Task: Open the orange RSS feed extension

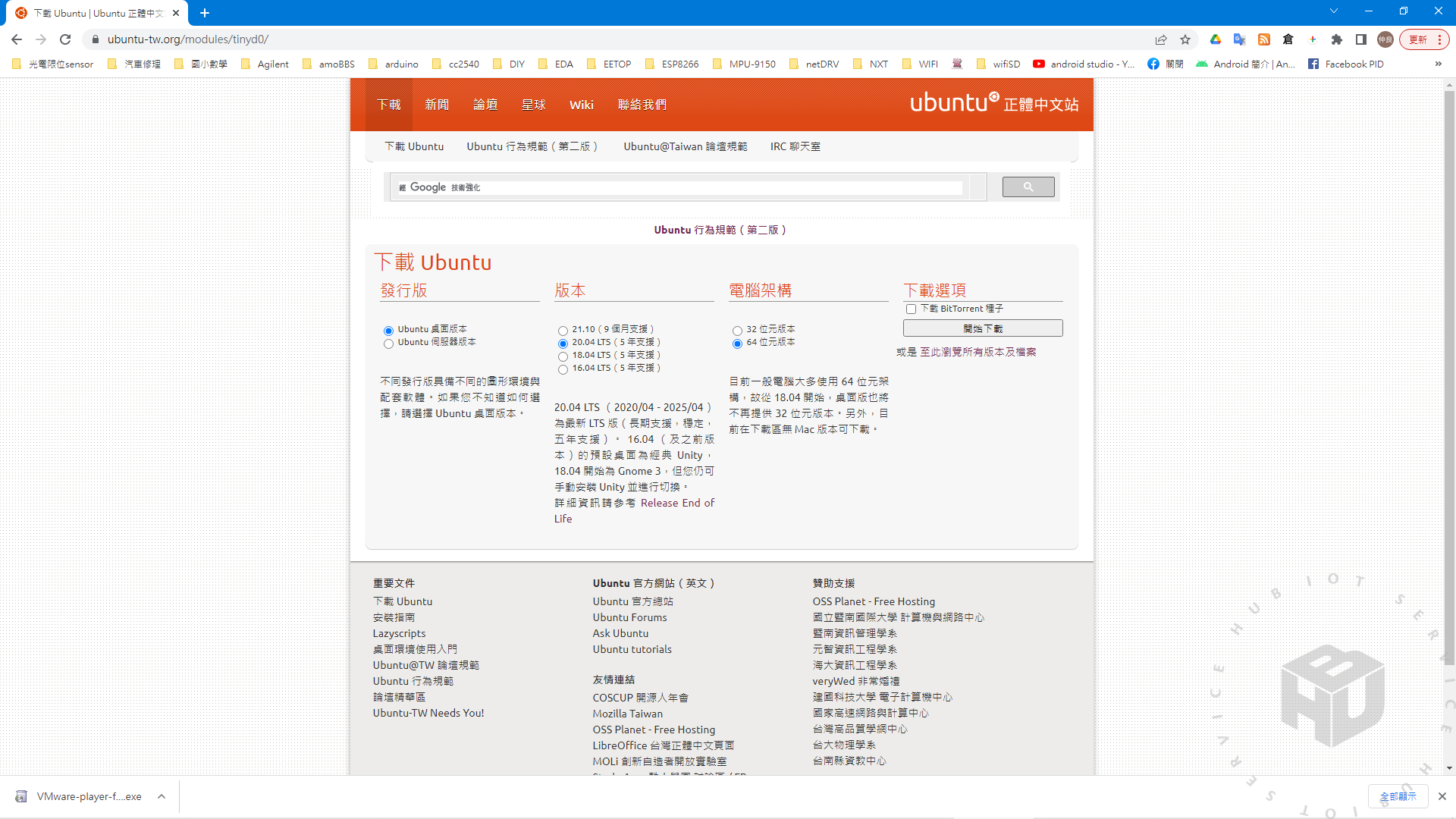Action: (x=1263, y=39)
